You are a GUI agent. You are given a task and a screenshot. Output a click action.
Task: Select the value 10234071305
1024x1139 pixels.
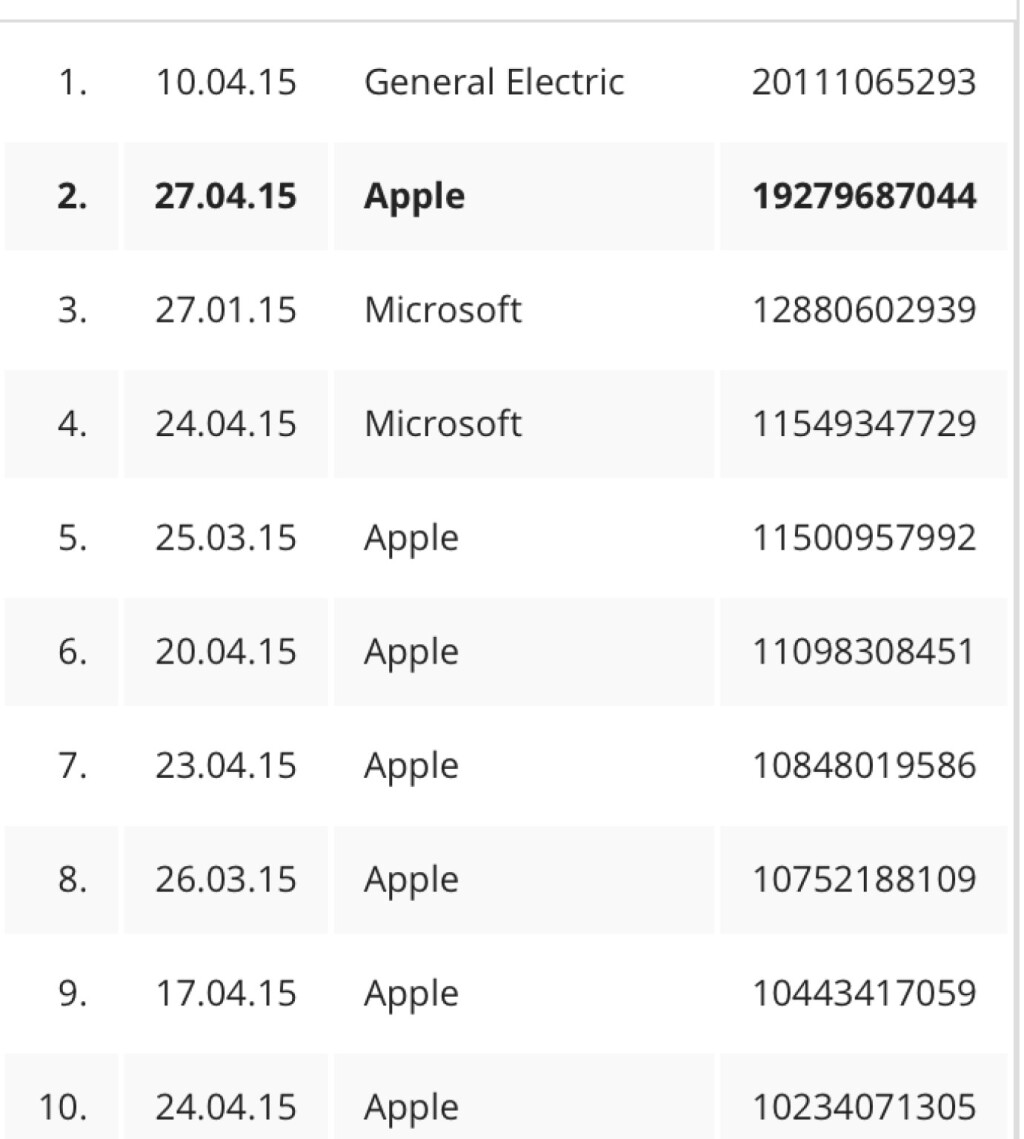[863, 1108]
